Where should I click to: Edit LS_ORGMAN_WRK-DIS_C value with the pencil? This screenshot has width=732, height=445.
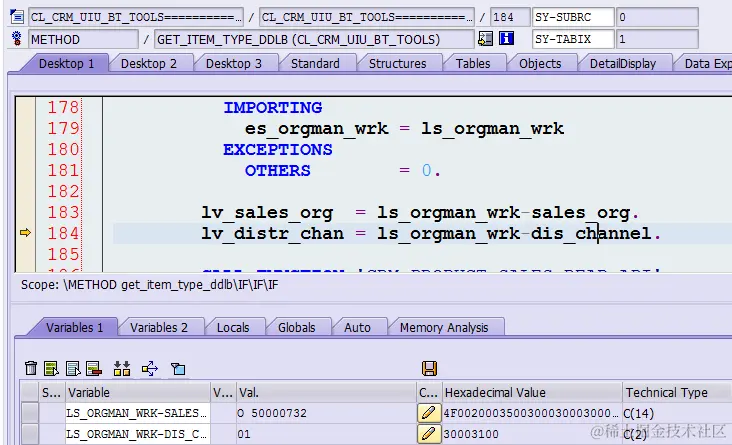(x=429, y=434)
